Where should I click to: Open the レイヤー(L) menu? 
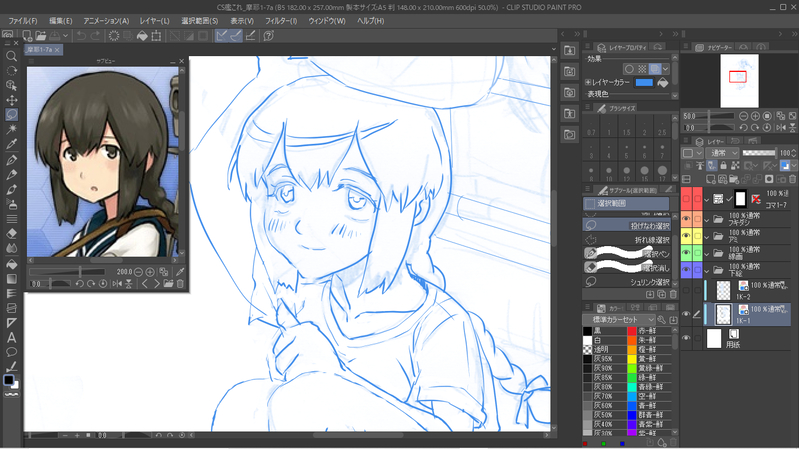154,21
